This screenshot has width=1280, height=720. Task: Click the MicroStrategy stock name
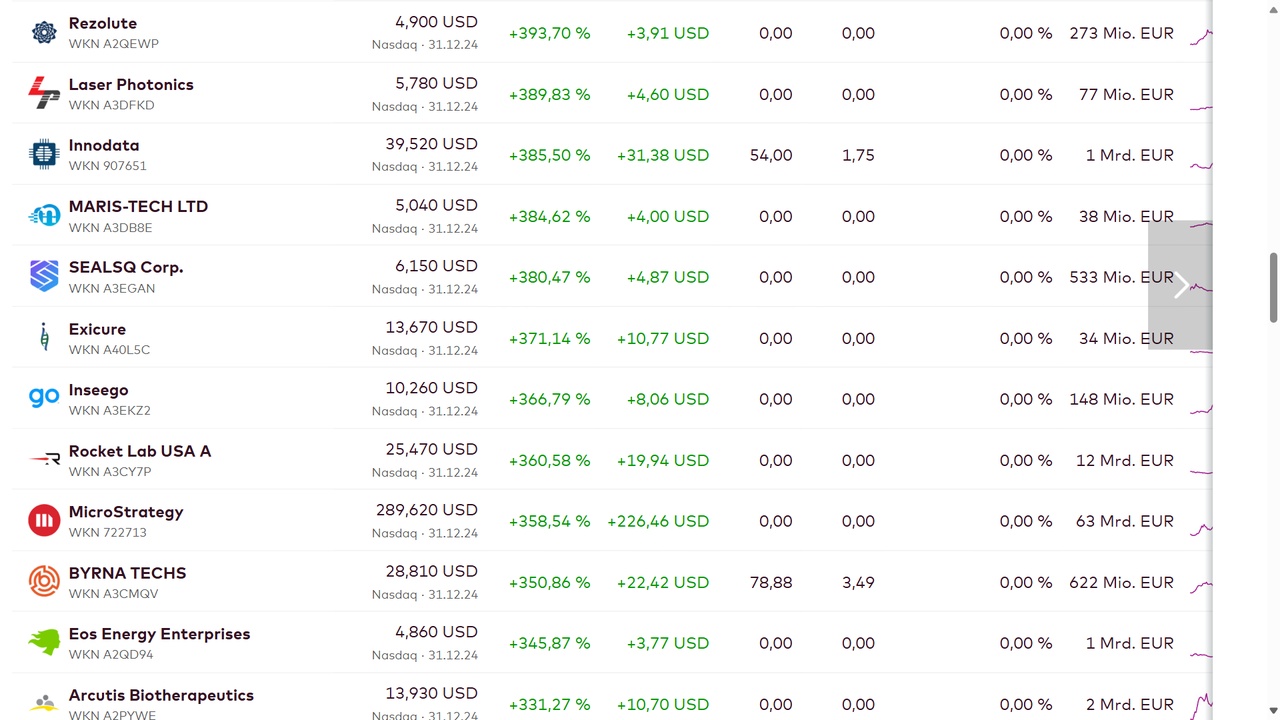coord(126,512)
